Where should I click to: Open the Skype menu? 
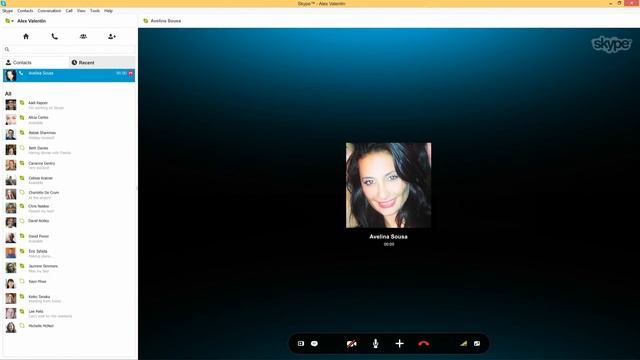click(x=7, y=11)
